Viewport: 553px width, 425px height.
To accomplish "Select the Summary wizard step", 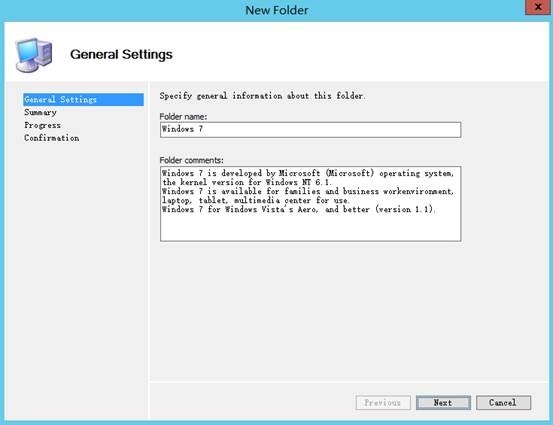I will [40, 113].
